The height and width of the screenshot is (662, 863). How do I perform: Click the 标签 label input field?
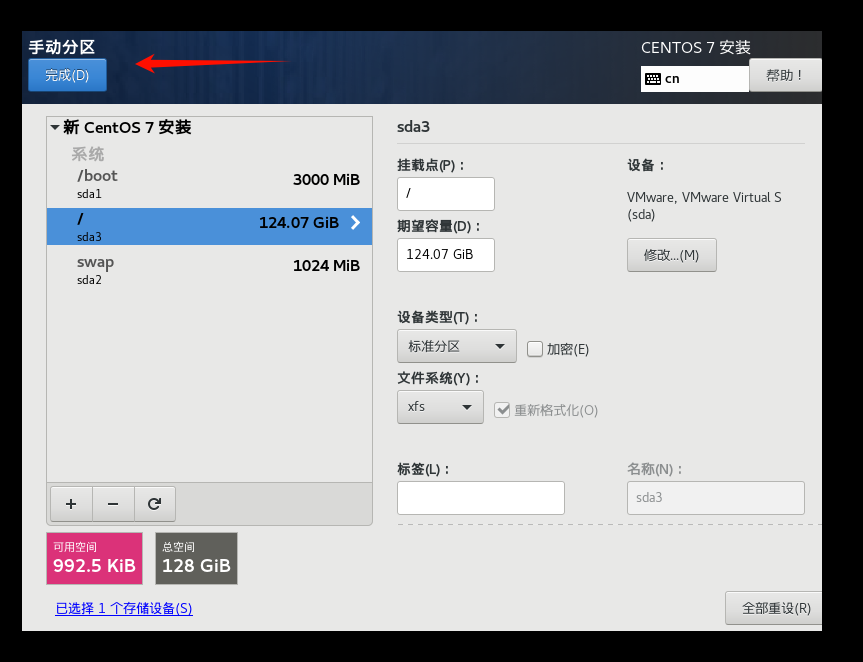click(x=480, y=497)
